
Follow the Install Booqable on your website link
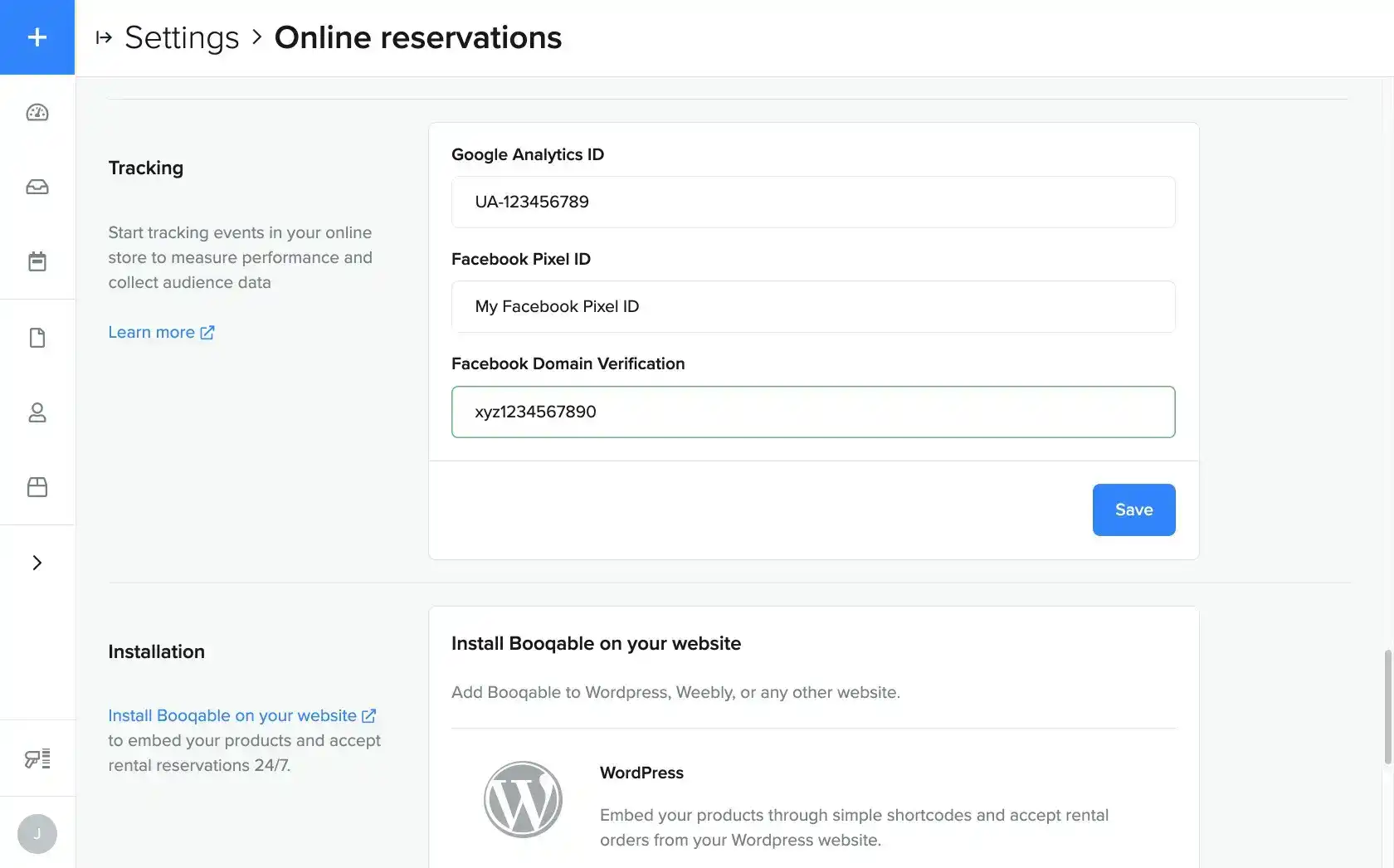pos(231,714)
